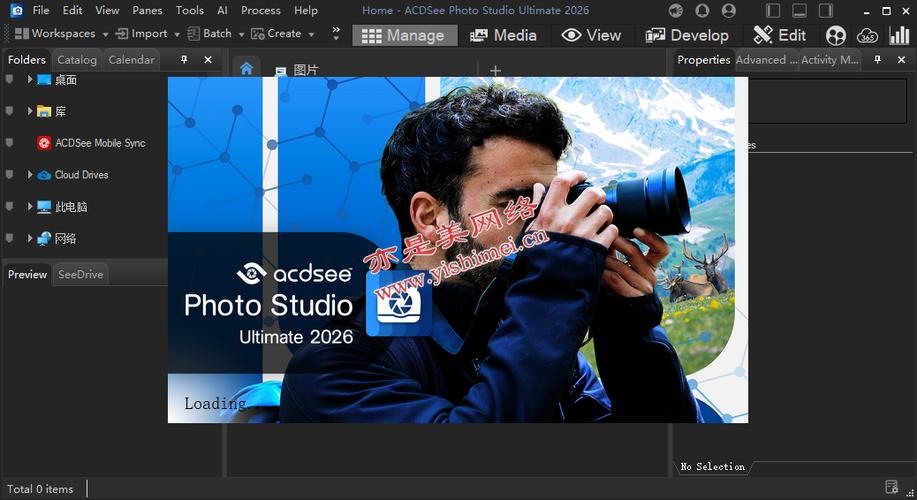The height and width of the screenshot is (500, 917).
Task: Click the megaphone announcements icon
Action: click(x=676, y=11)
